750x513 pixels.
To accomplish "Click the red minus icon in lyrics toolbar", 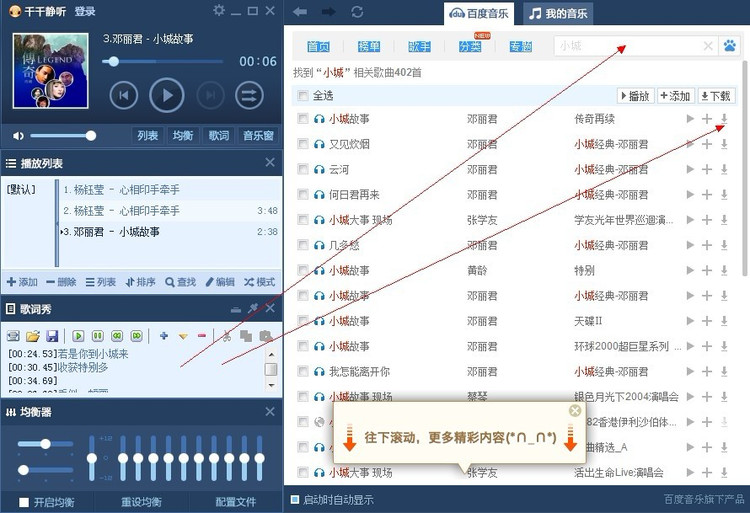I will (x=202, y=336).
